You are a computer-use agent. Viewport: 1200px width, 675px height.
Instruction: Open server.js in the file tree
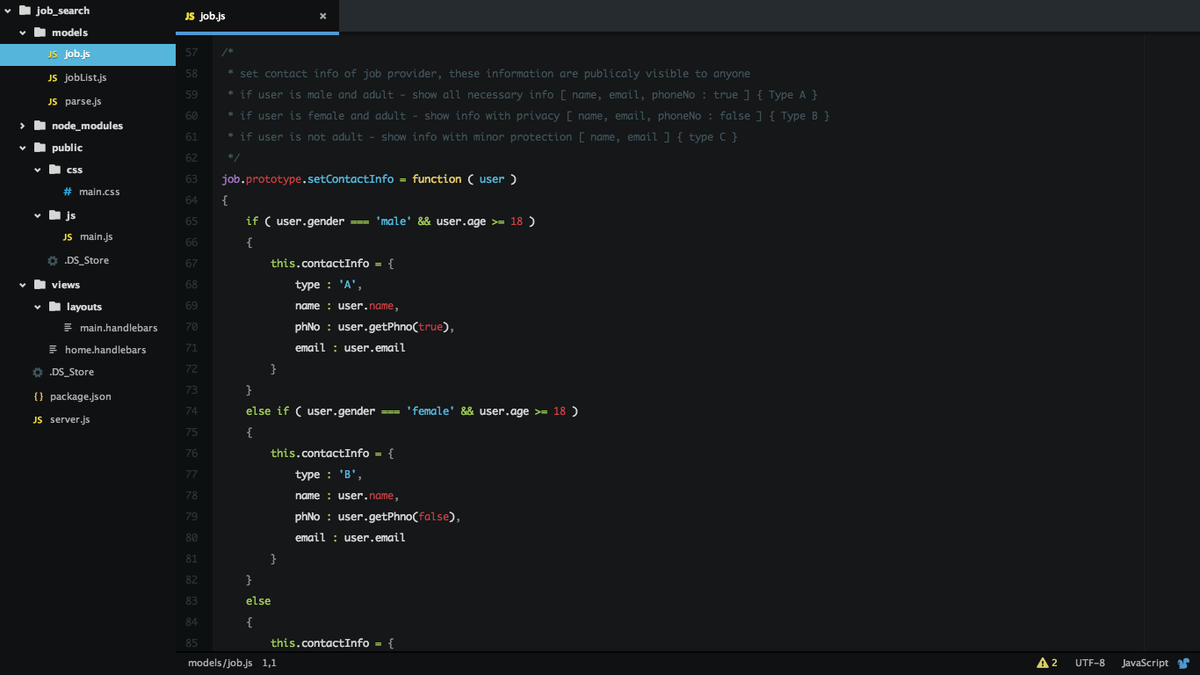70,420
